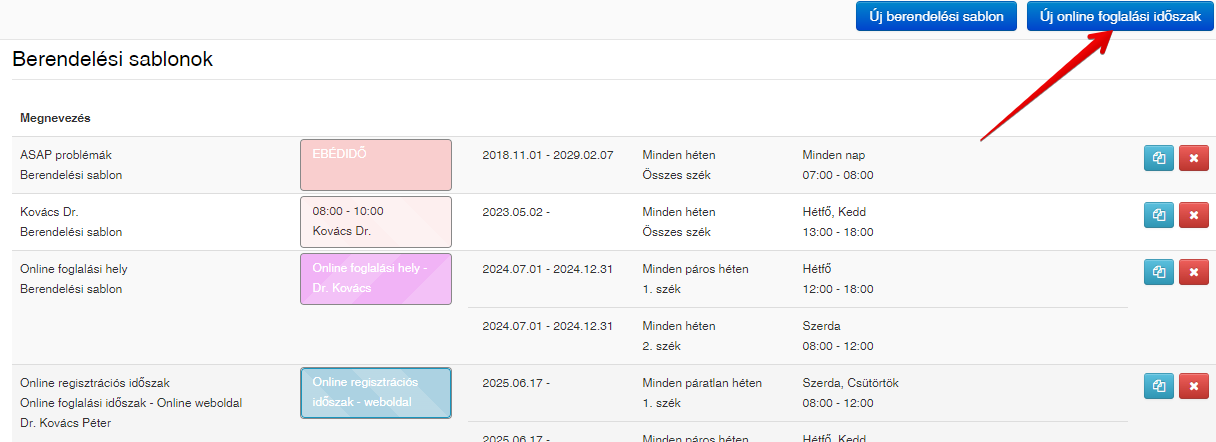Duplicate the Kovács Dr. template row
Image resolution: width=1216 pixels, height=442 pixels.
pos(1159,215)
